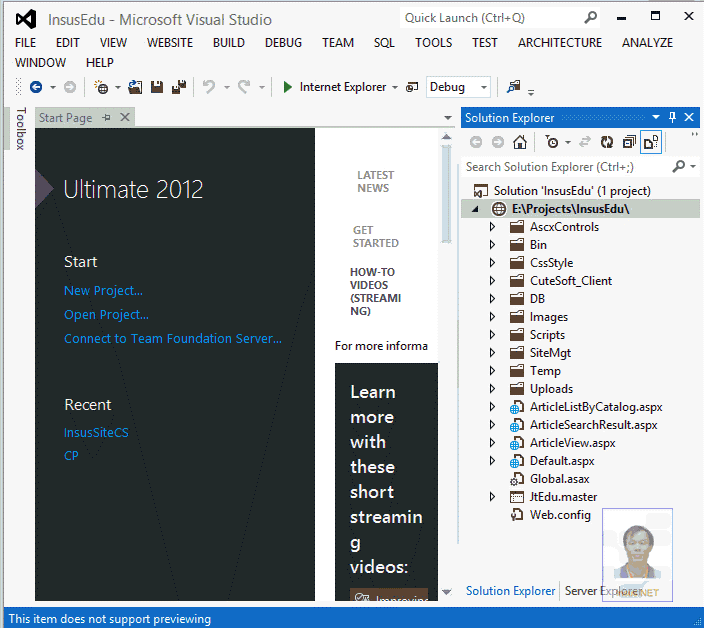Open the TOOLS menu
The height and width of the screenshot is (628, 704).
coord(433,43)
